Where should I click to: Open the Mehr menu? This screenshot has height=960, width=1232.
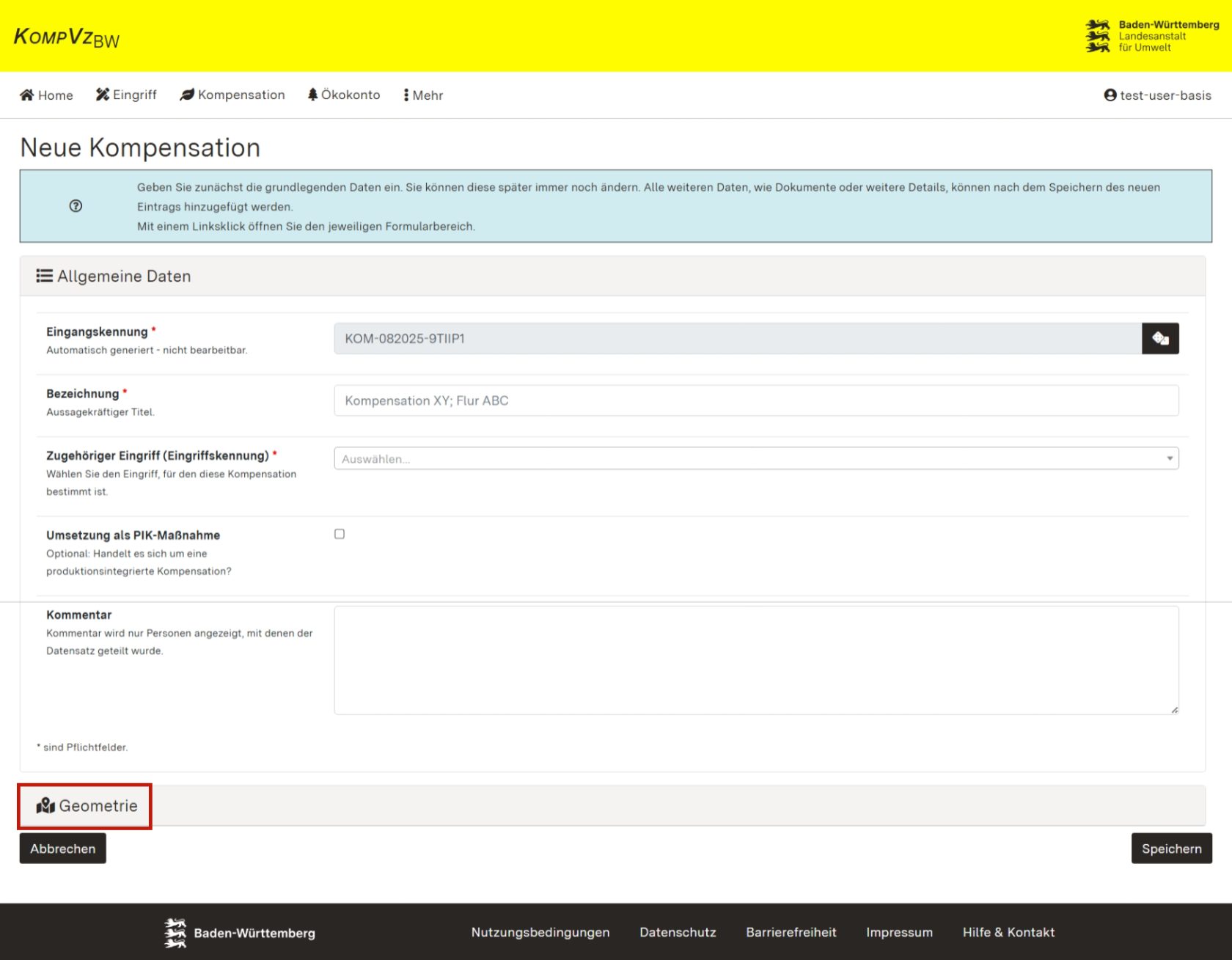click(422, 95)
